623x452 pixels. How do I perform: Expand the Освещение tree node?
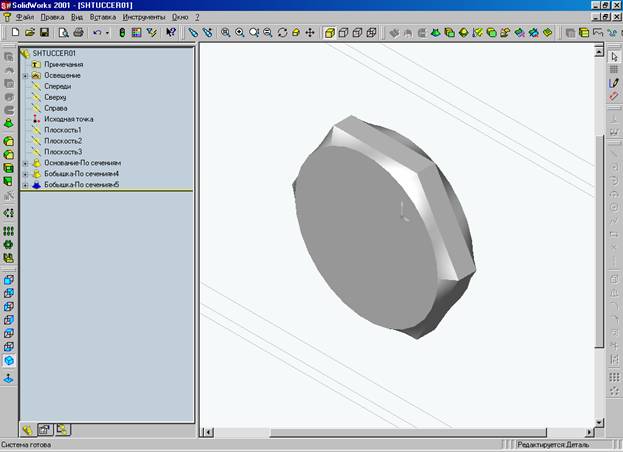click(x=25, y=75)
